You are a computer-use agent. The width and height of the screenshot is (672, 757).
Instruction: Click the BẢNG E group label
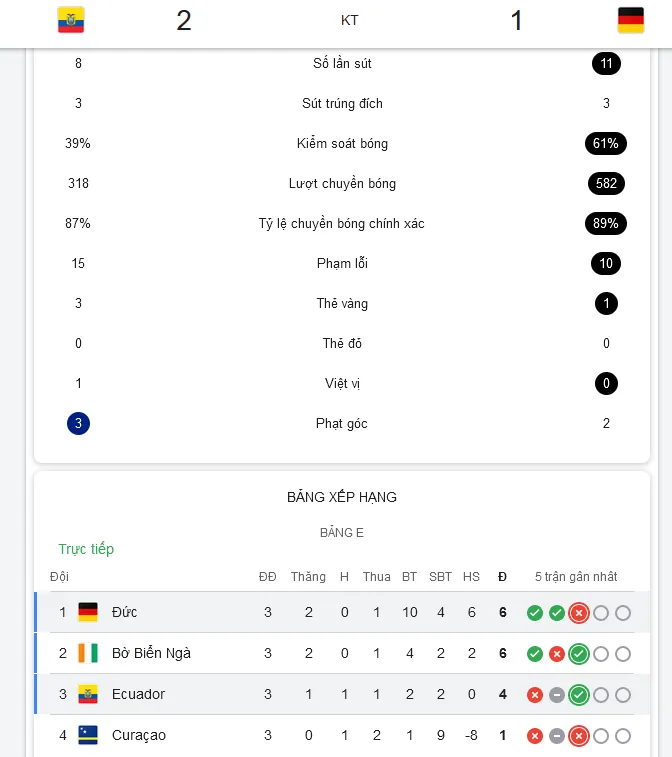342,533
